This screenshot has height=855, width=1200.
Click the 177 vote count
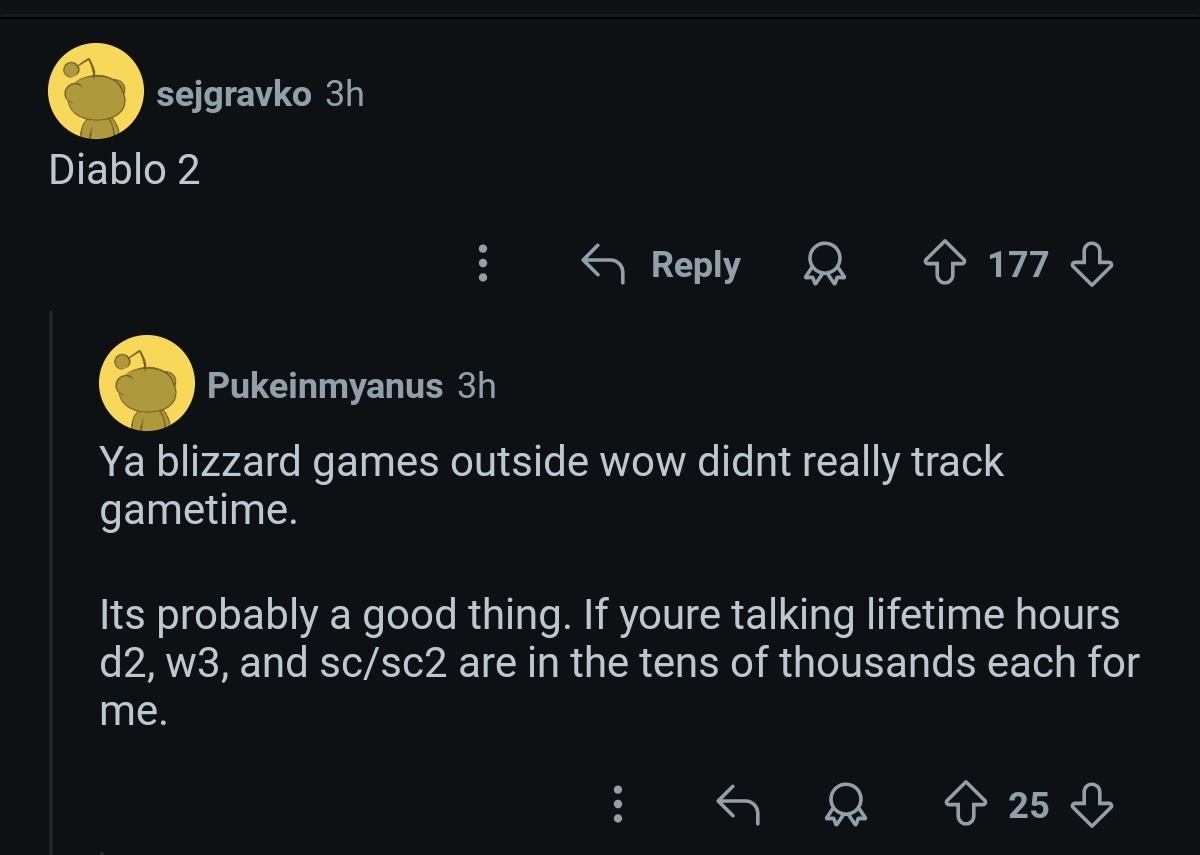coord(1018,265)
